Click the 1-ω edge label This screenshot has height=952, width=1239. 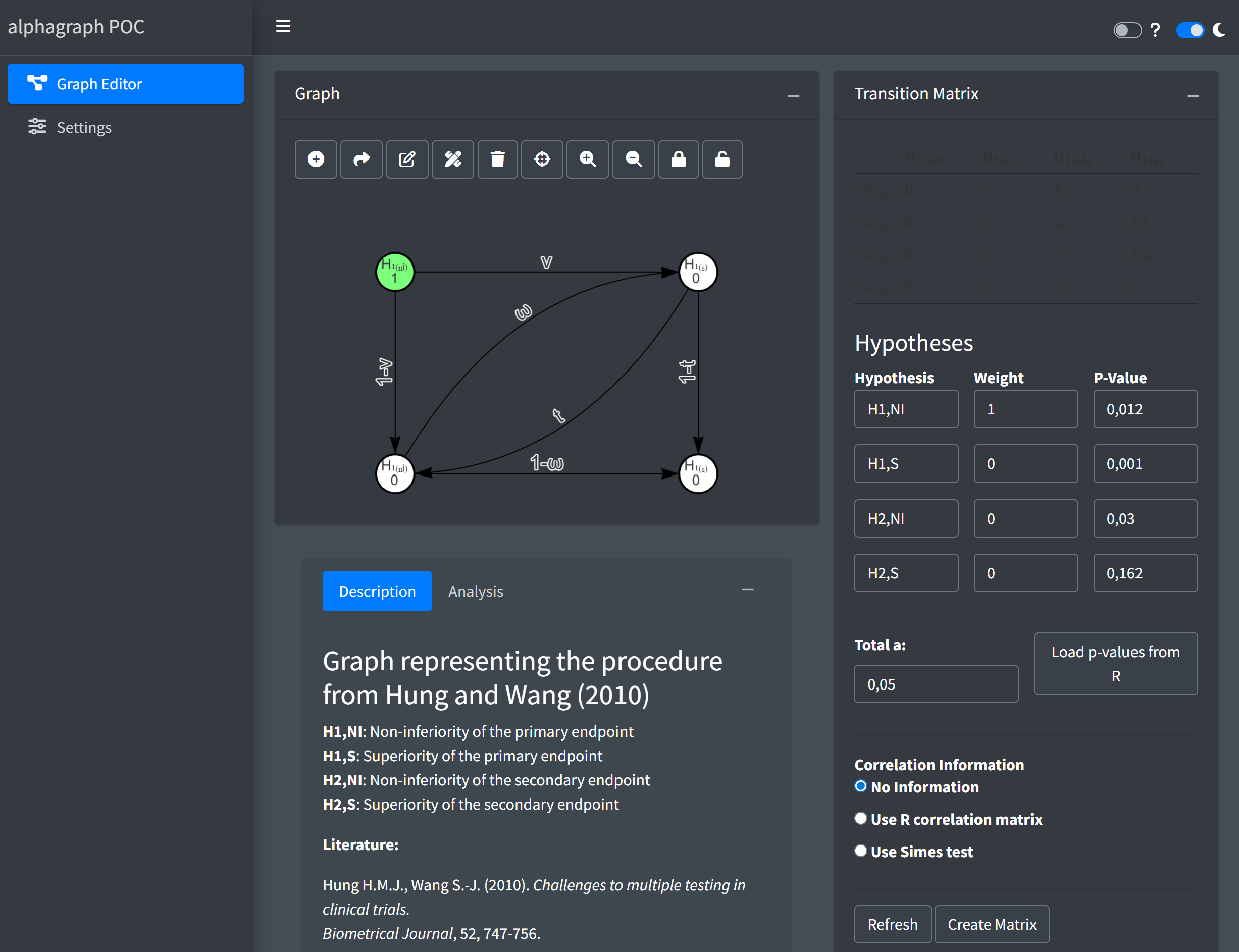pos(547,463)
